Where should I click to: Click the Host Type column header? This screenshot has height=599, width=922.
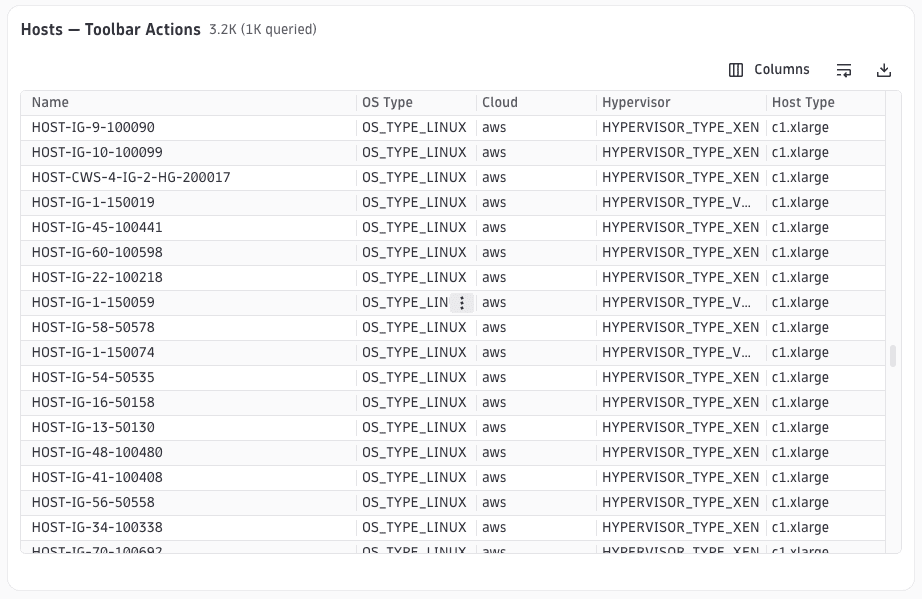click(803, 102)
